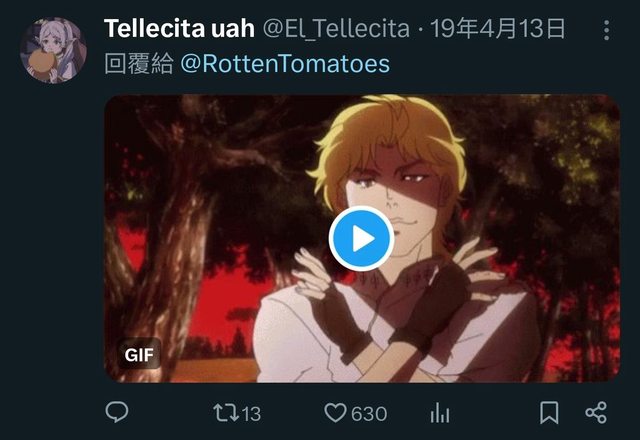640x440 pixels.
Task: Open the Tellecita uah profile avatar
Action: 53,50
